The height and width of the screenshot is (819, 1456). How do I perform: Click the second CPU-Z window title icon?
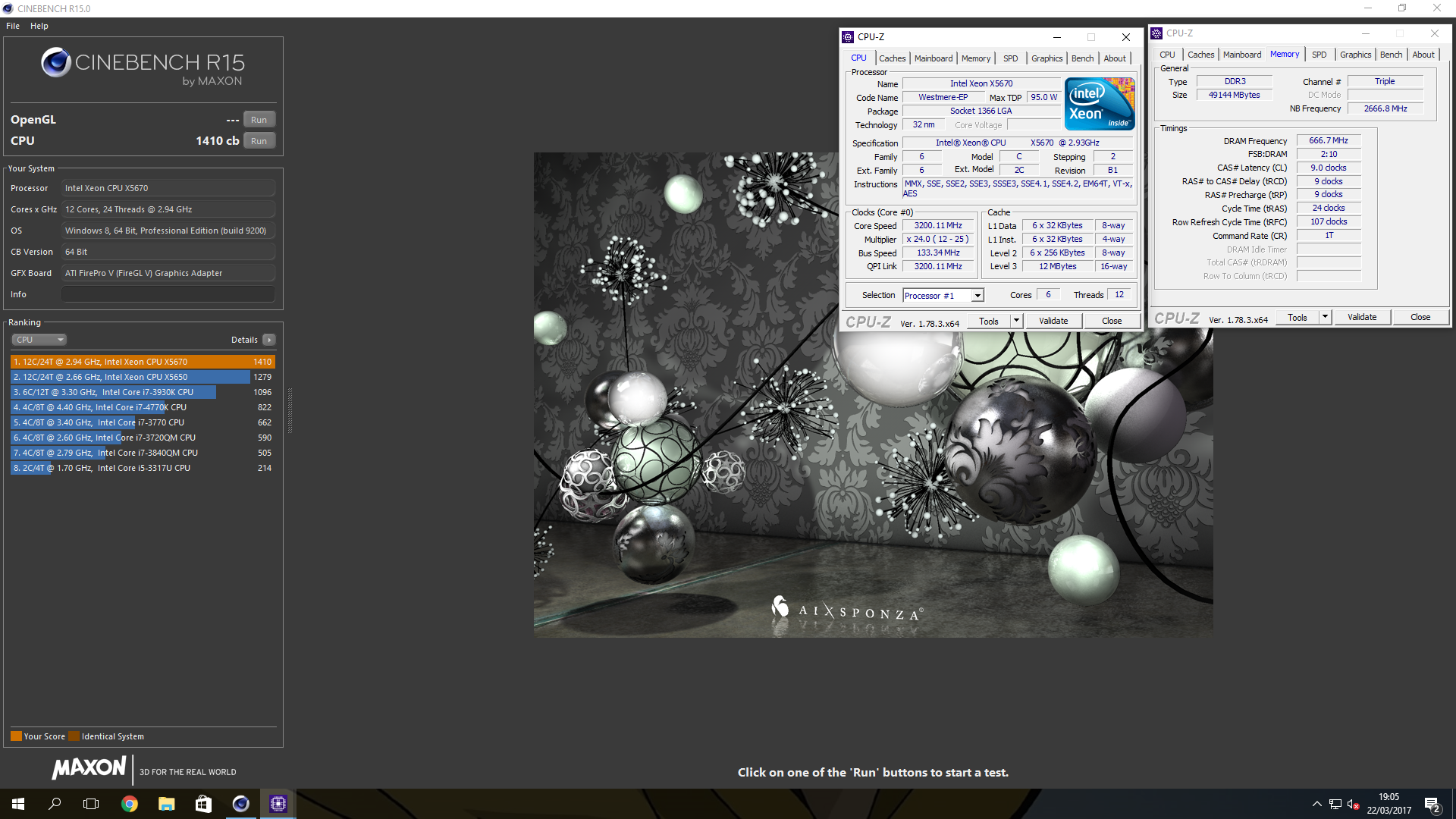1156,33
